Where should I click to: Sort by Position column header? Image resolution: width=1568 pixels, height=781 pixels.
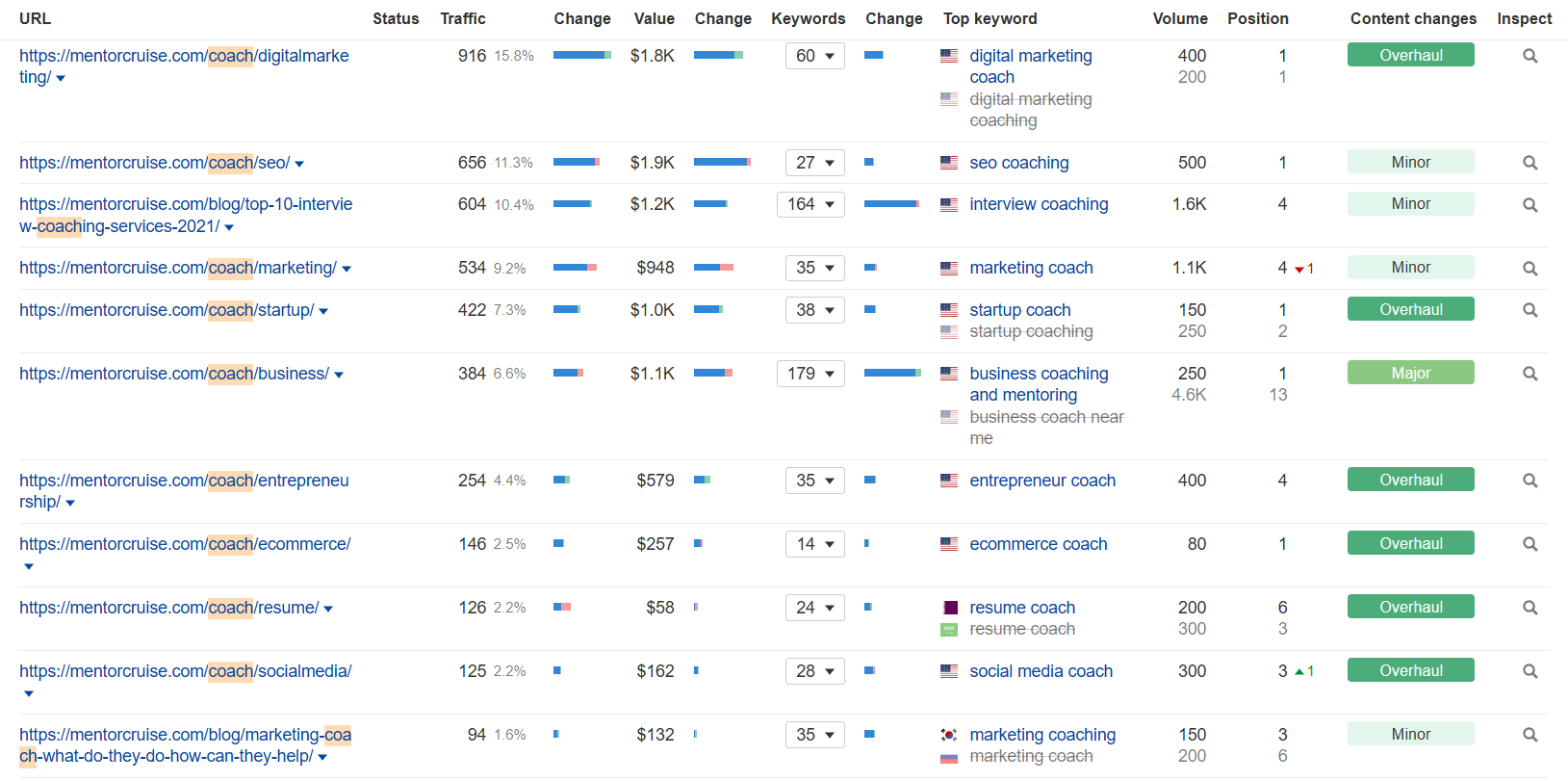[x=1258, y=18]
